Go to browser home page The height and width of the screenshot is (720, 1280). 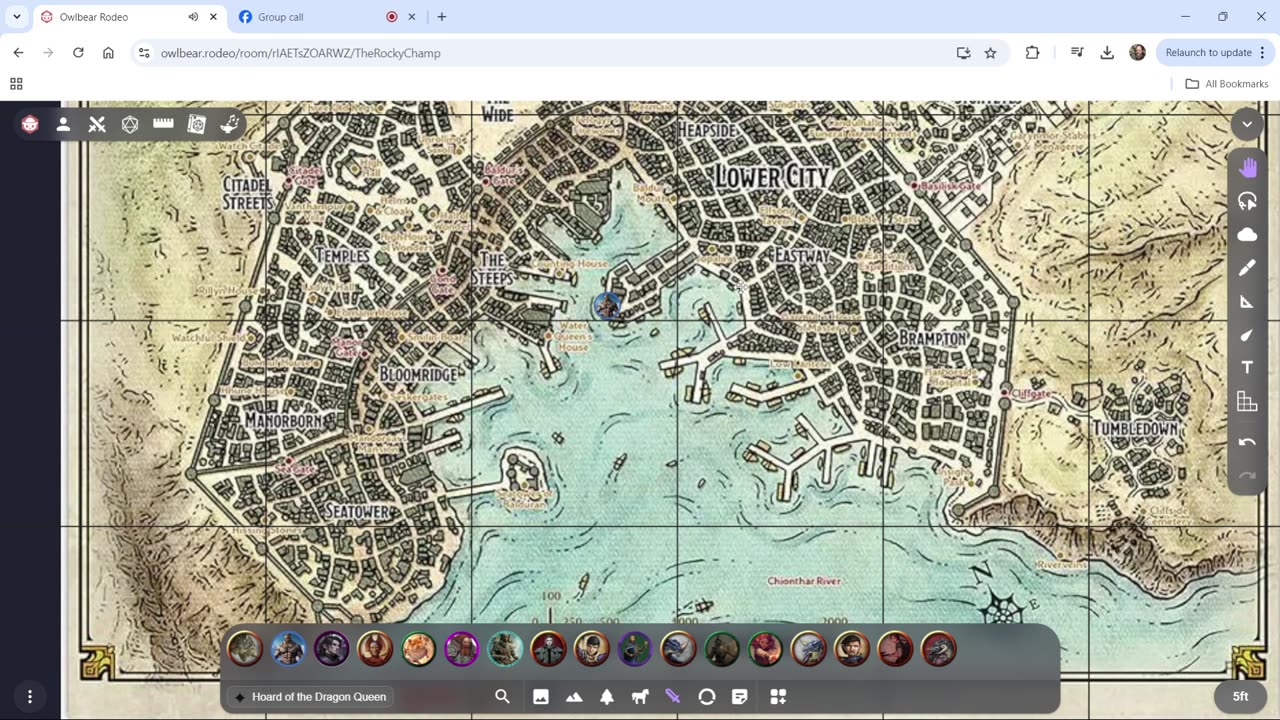[x=108, y=53]
